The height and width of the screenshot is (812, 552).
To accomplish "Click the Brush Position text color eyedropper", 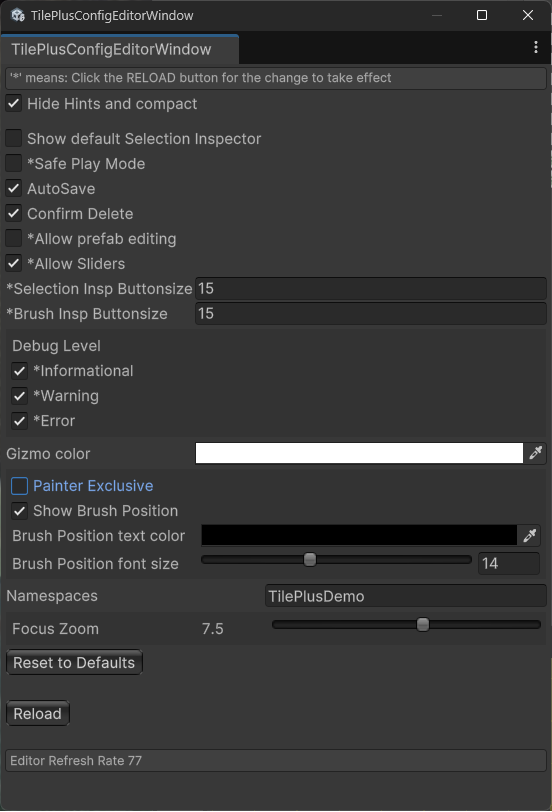I will click(x=529, y=535).
